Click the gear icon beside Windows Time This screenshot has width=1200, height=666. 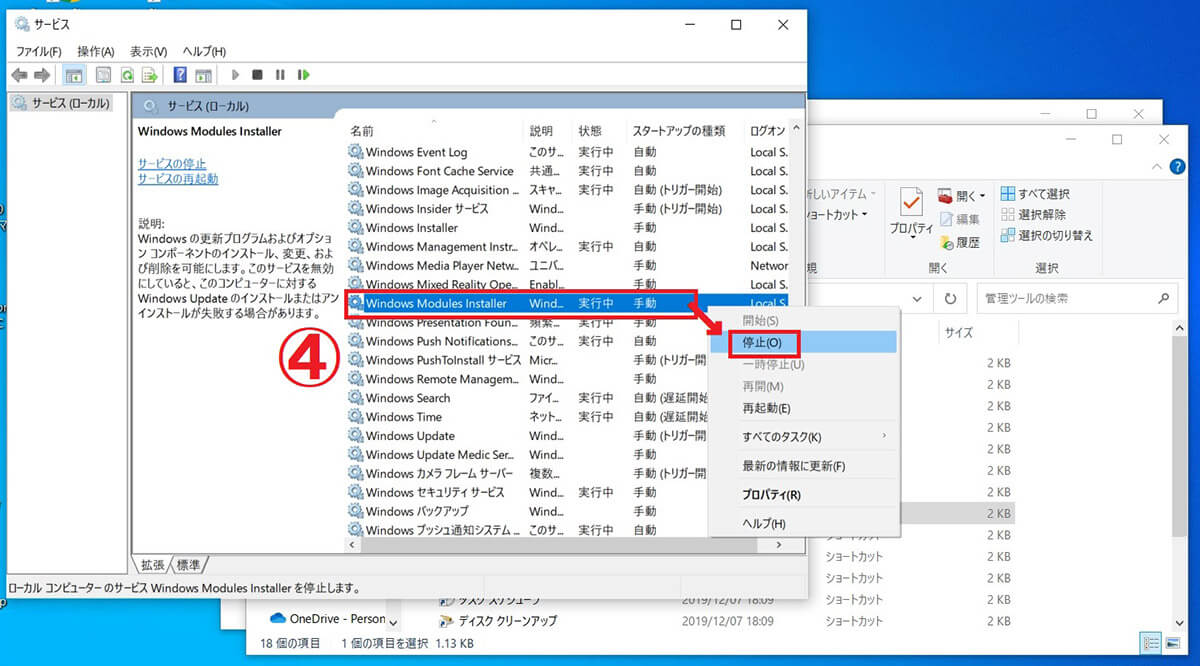click(355, 417)
